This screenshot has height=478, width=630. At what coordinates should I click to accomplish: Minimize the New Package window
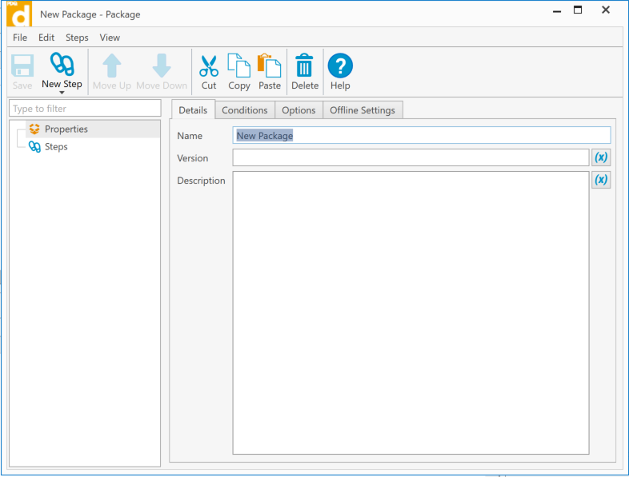(557, 11)
